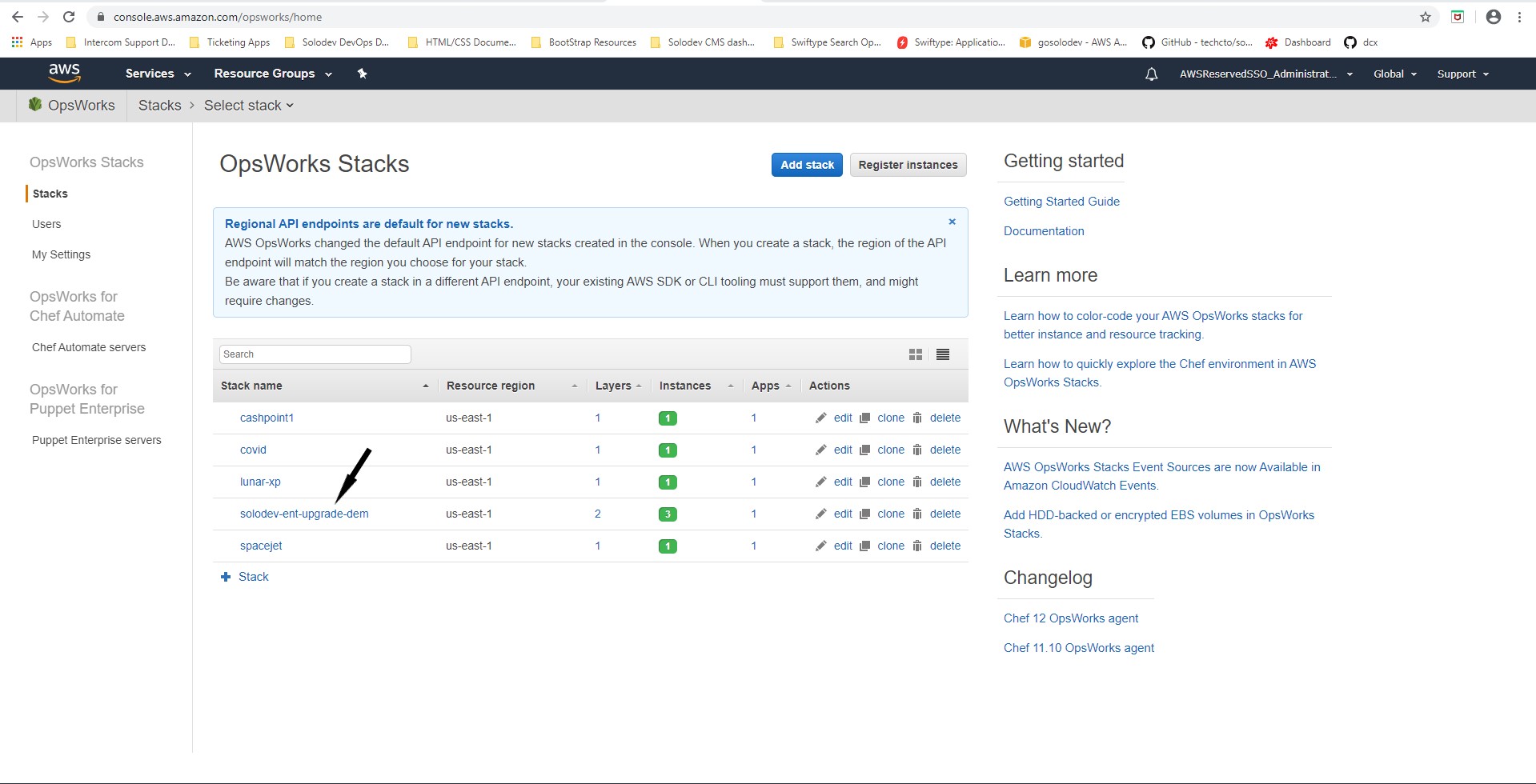
Task: Click the Stacks breadcrumb link
Action: 159,106
